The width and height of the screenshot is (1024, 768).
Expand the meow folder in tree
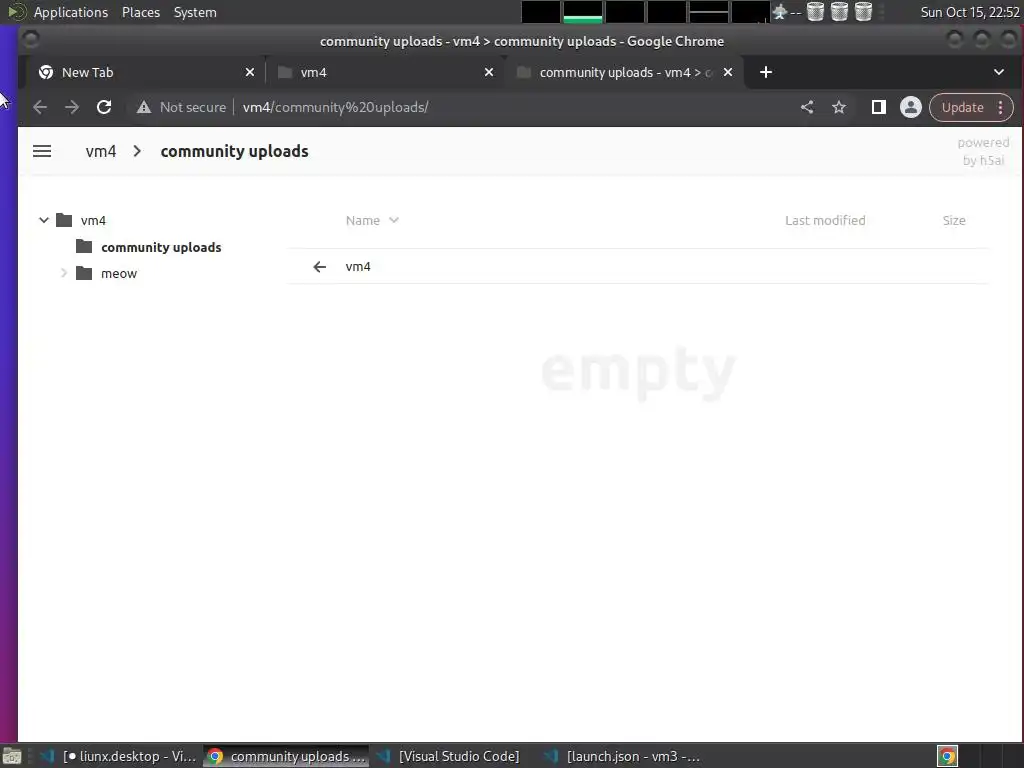pyautogui.click(x=63, y=273)
